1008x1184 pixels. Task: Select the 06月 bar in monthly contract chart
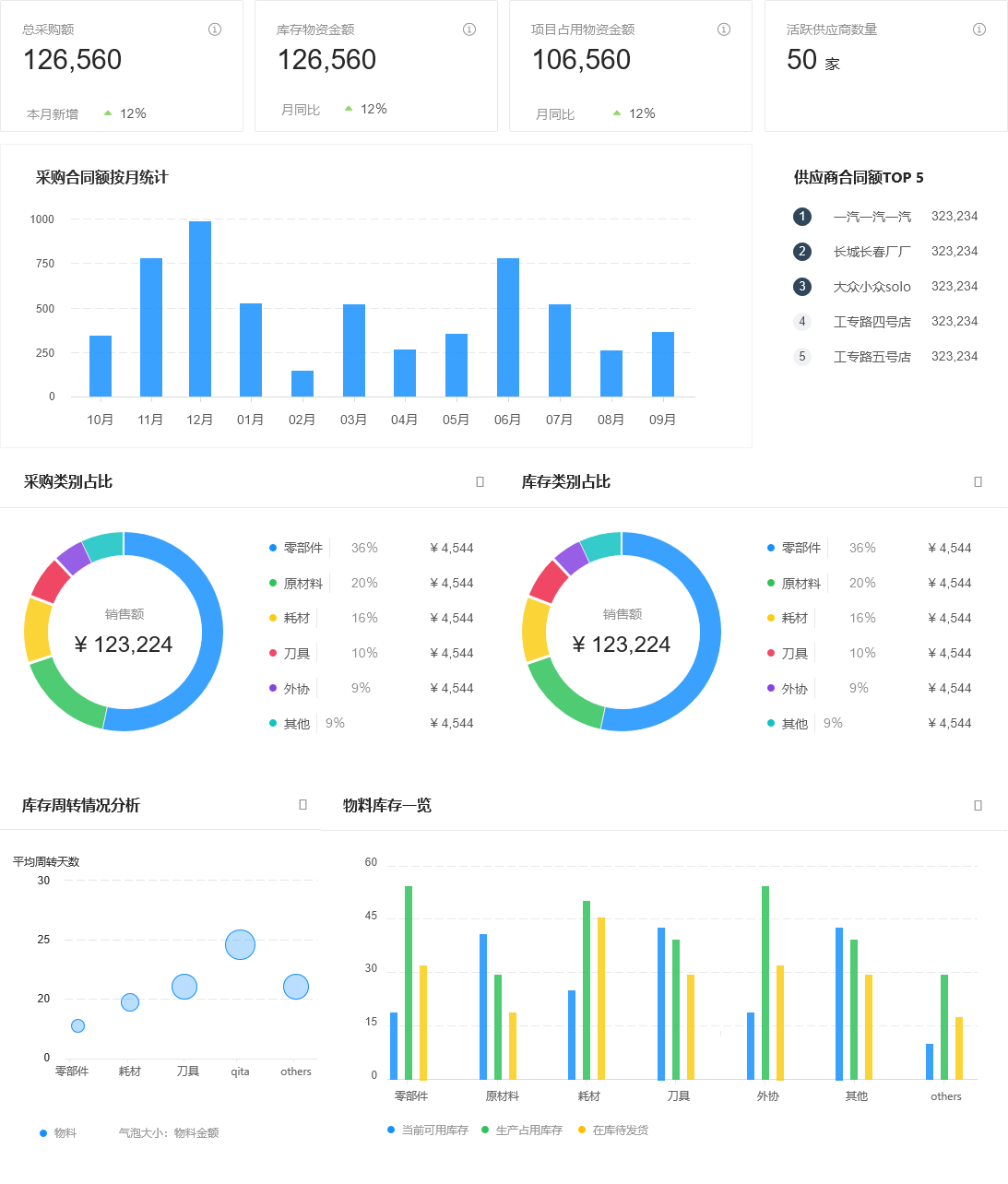click(x=508, y=327)
